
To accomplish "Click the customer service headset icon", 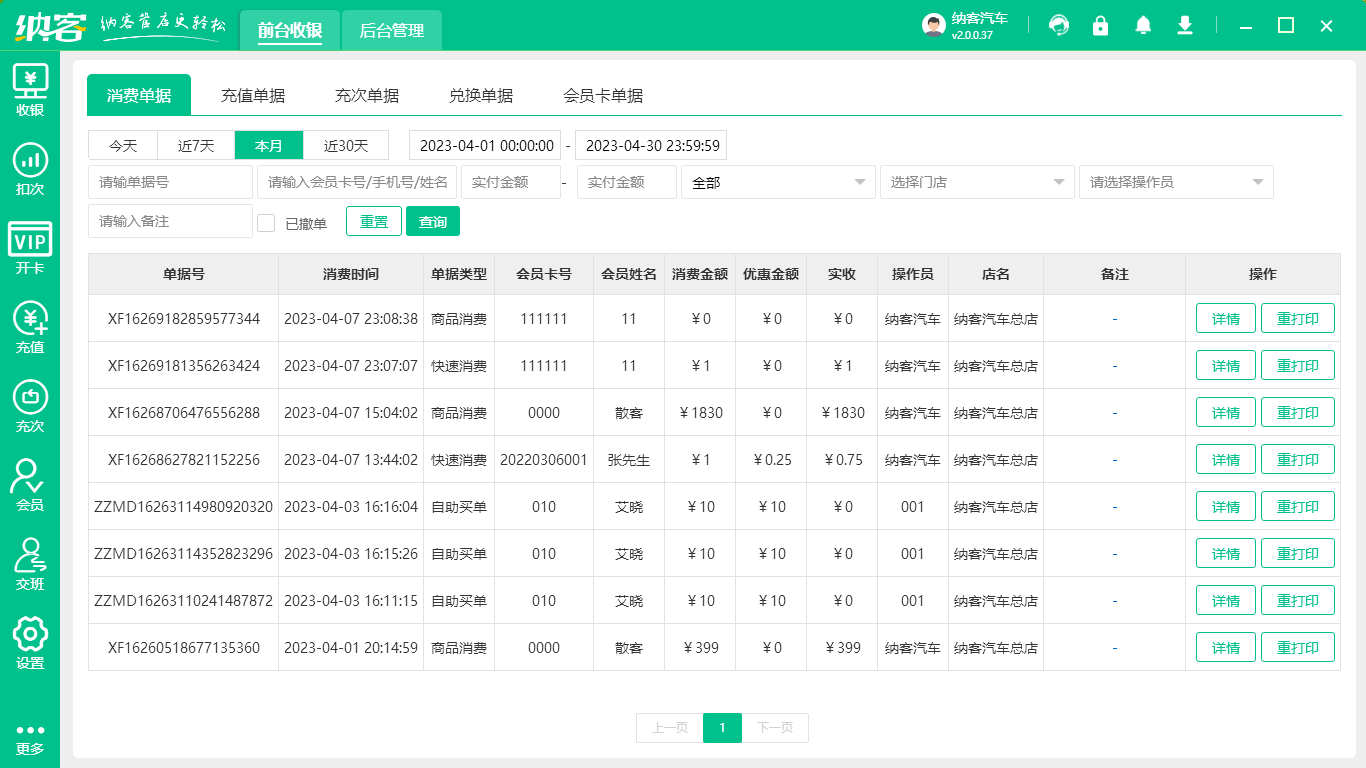I will pyautogui.click(x=1059, y=25).
